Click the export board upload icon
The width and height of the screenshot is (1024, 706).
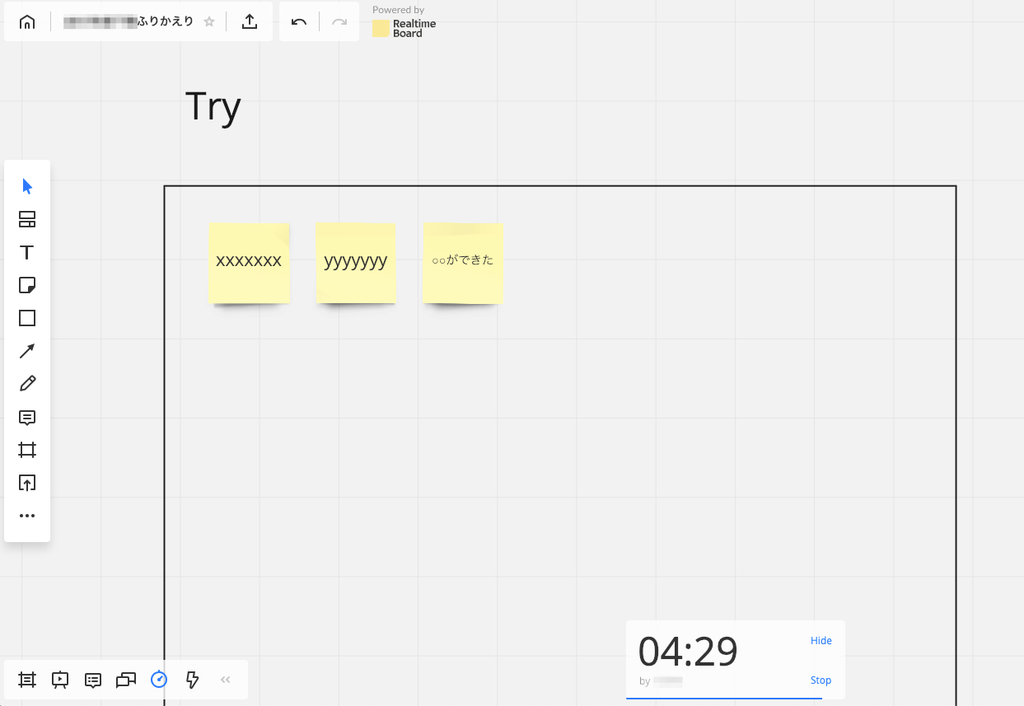click(250, 22)
